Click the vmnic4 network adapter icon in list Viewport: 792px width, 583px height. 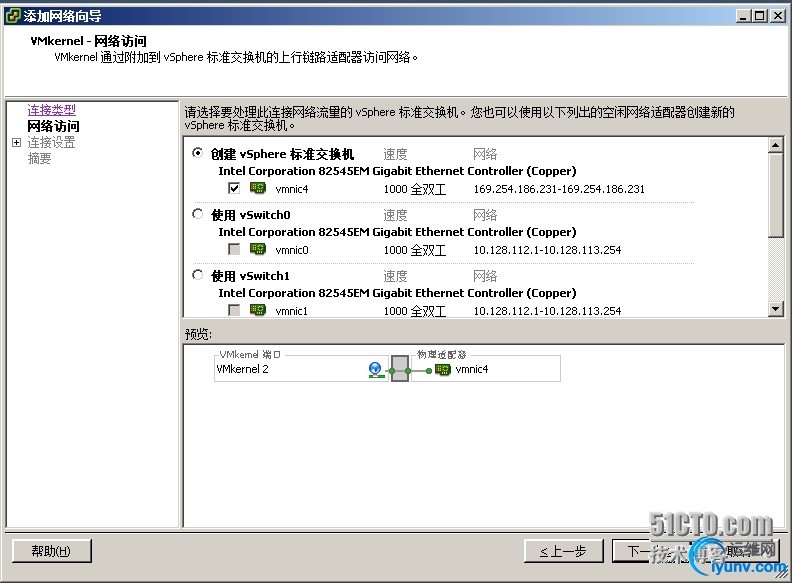(x=258, y=188)
